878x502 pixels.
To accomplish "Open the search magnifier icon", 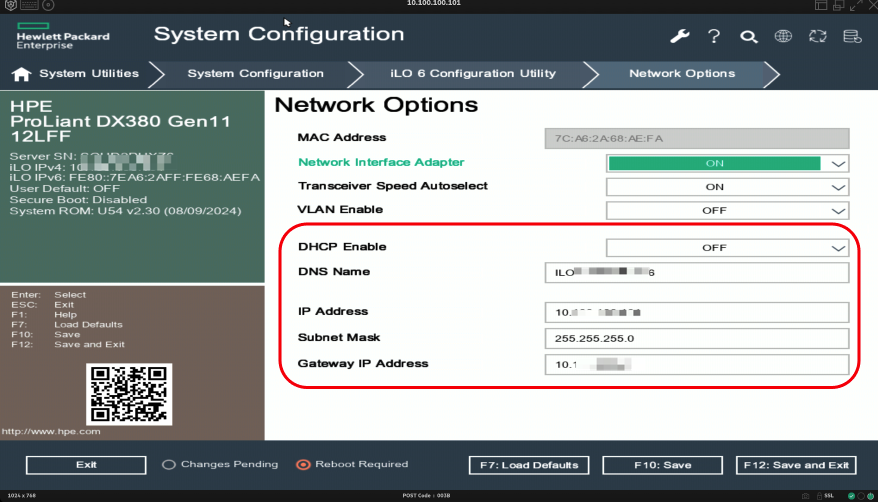I will 749,37.
